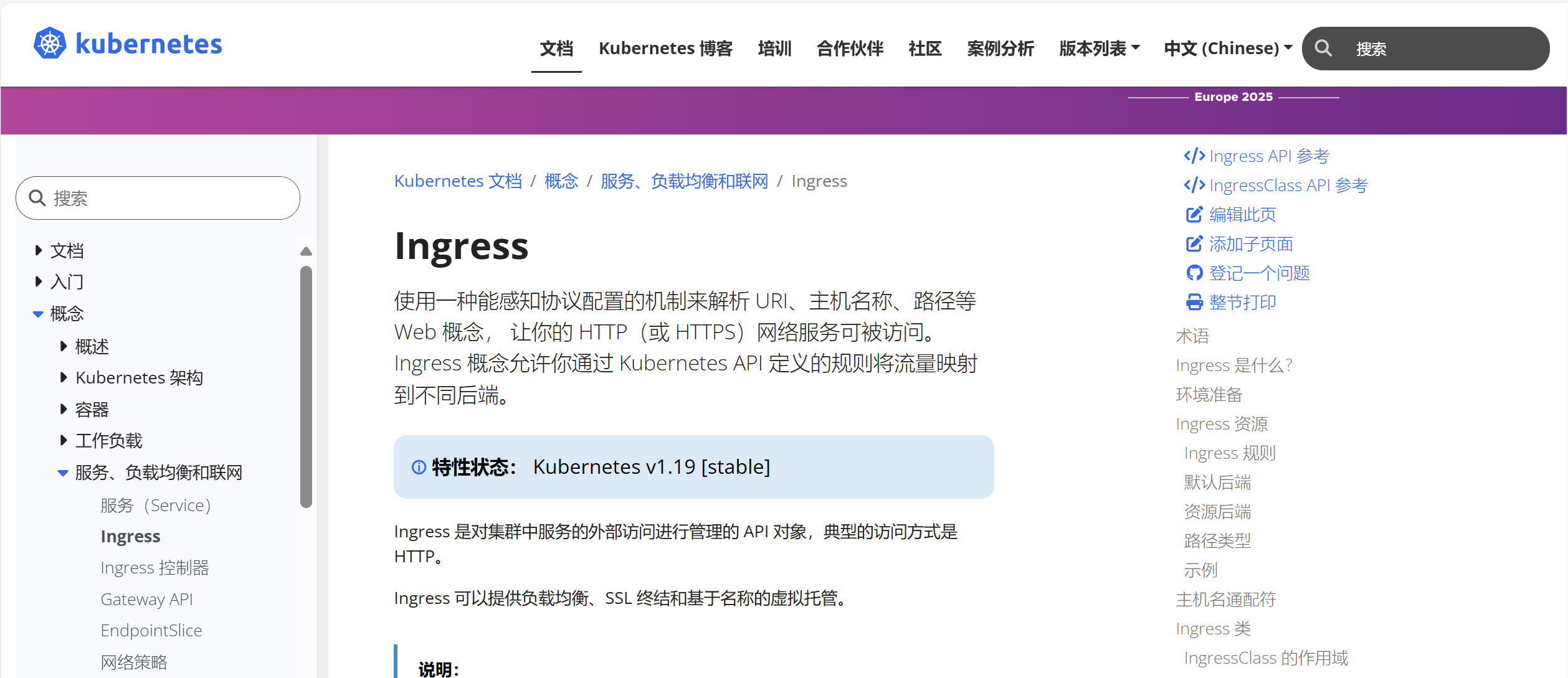This screenshot has width=1568, height=678.
Task: Click the kubernetes wordmark text
Action: pos(148,44)
